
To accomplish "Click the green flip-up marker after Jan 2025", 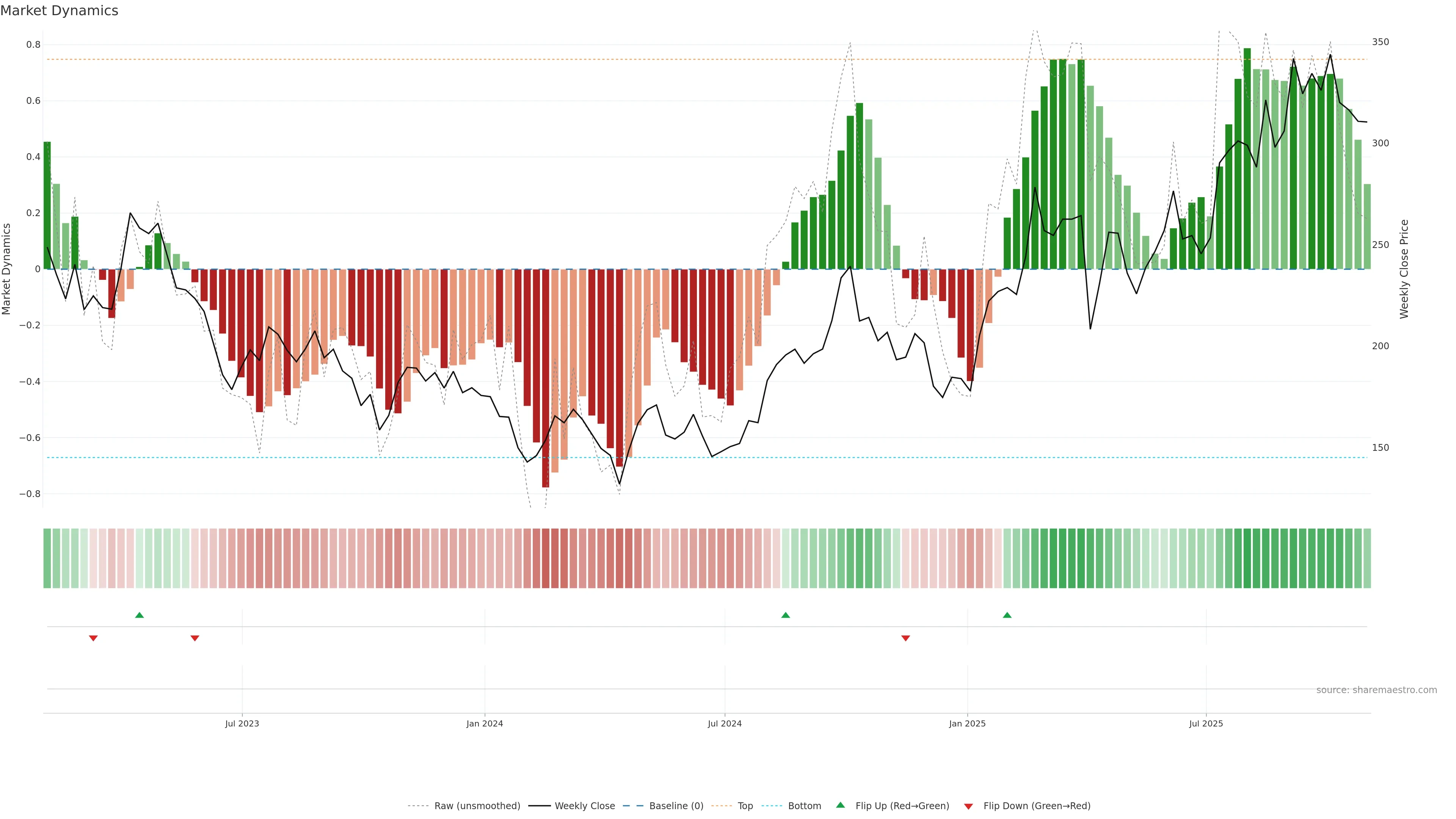I will (x=1007, y=615).
